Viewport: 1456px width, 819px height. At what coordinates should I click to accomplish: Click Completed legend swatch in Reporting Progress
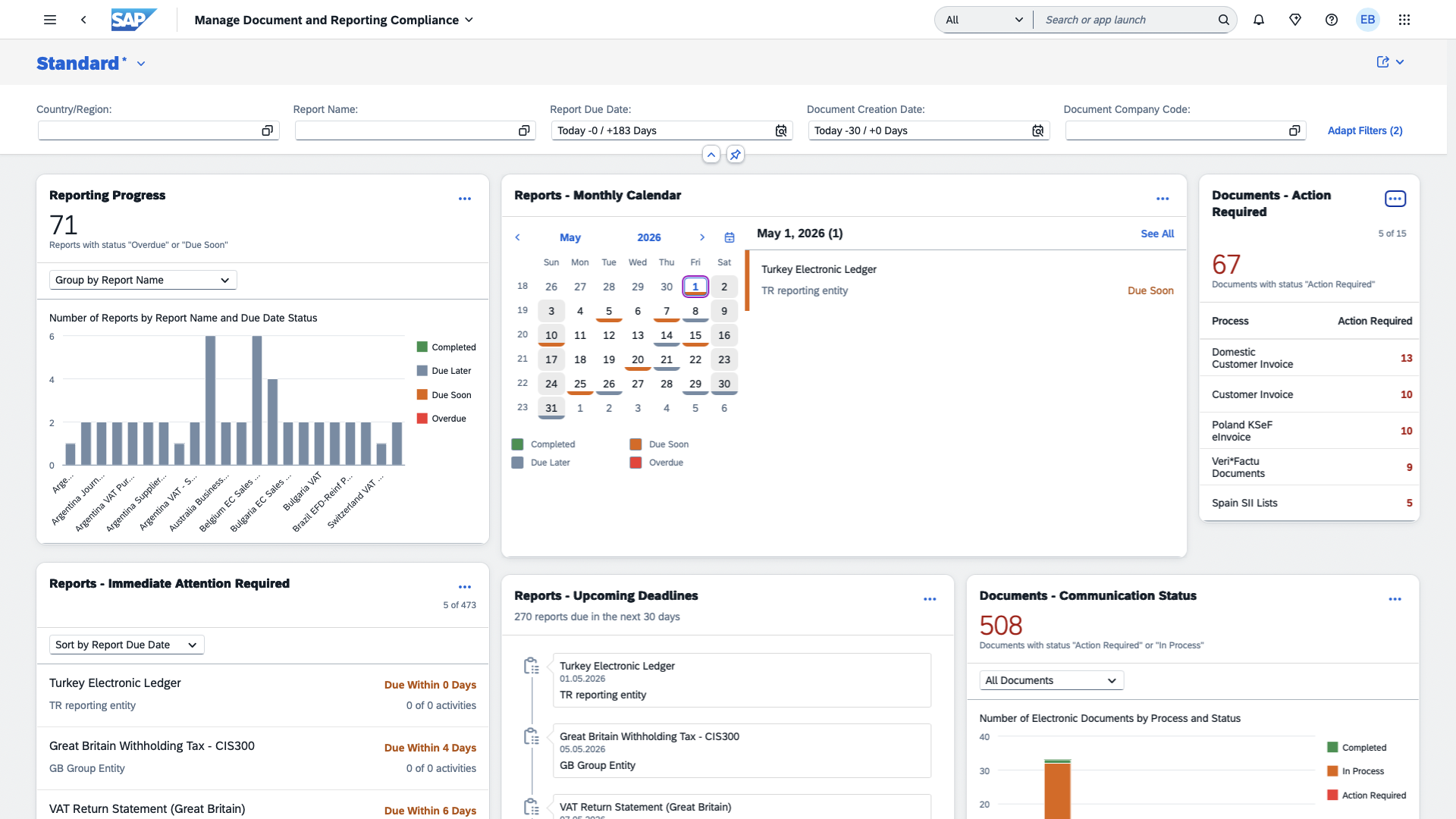[422, 347]
